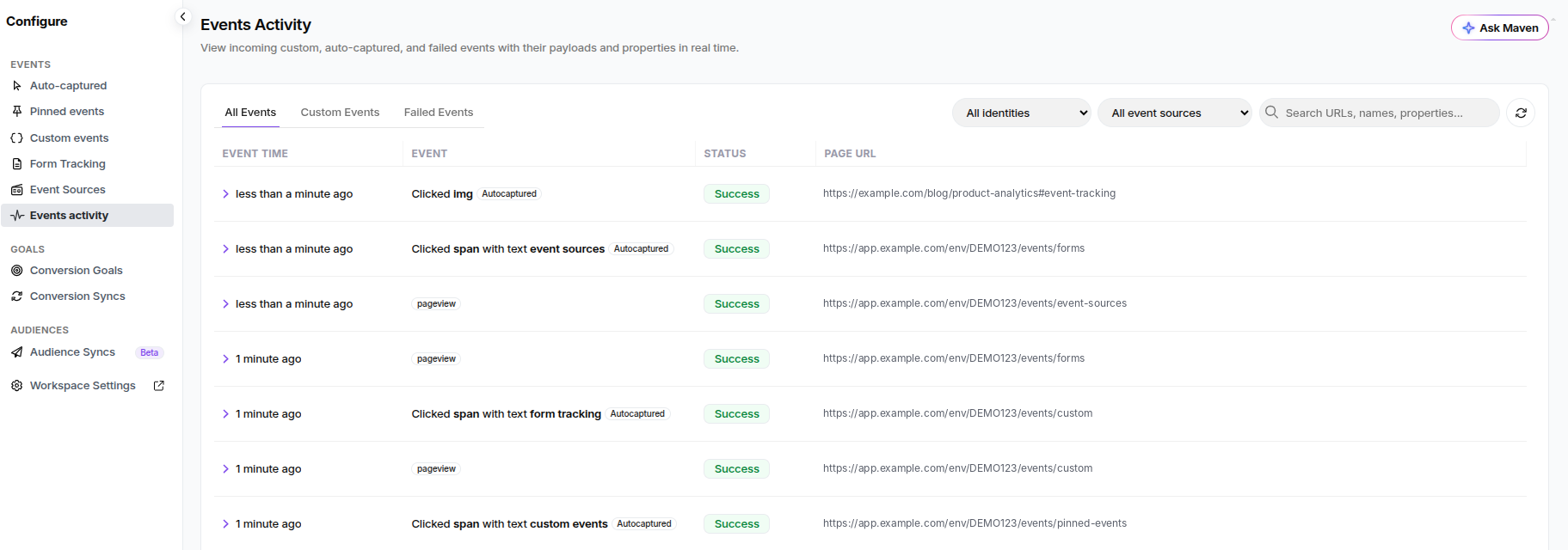
Task: Click the Beta badge next to Audience Syncs
Action: tap(150, 352)
